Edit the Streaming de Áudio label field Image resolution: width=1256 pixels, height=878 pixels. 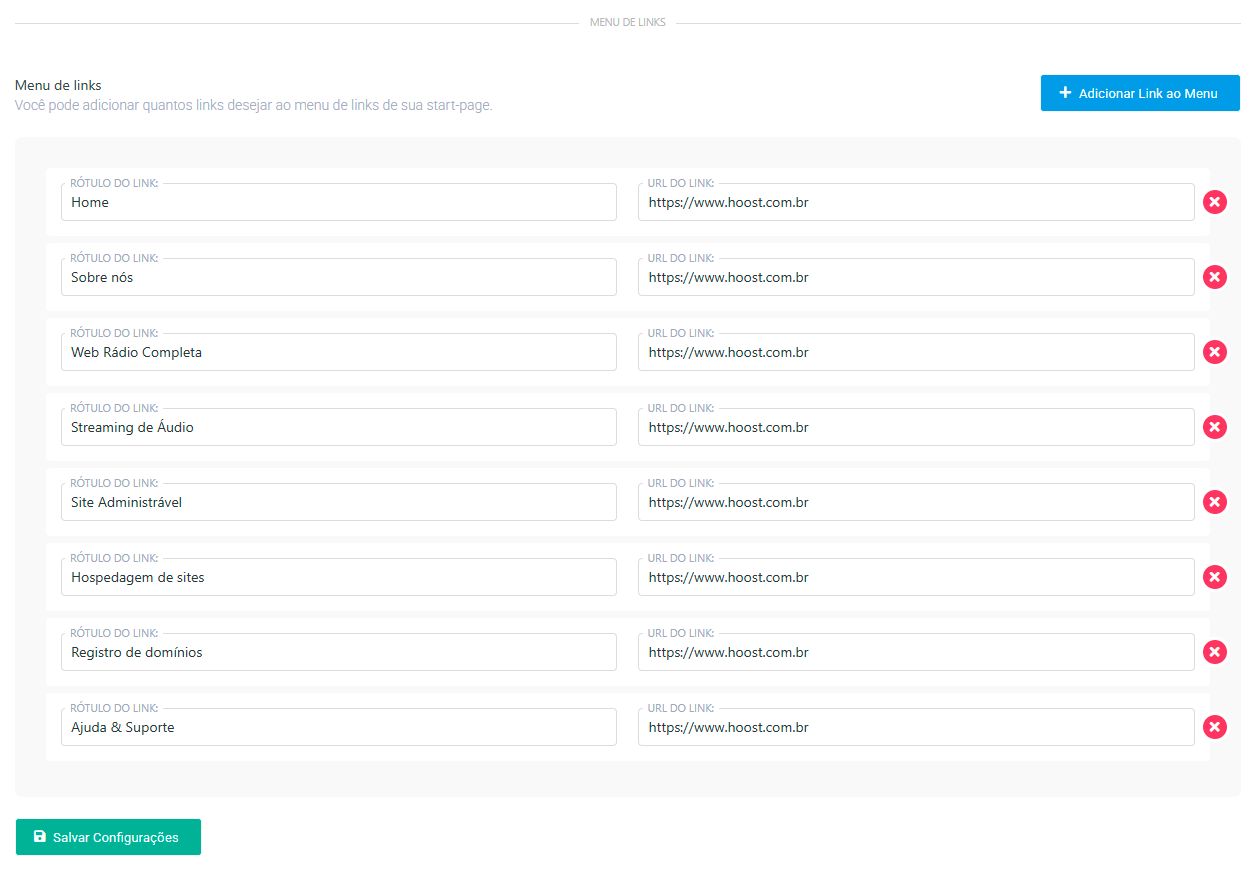[x=338, y=427]
